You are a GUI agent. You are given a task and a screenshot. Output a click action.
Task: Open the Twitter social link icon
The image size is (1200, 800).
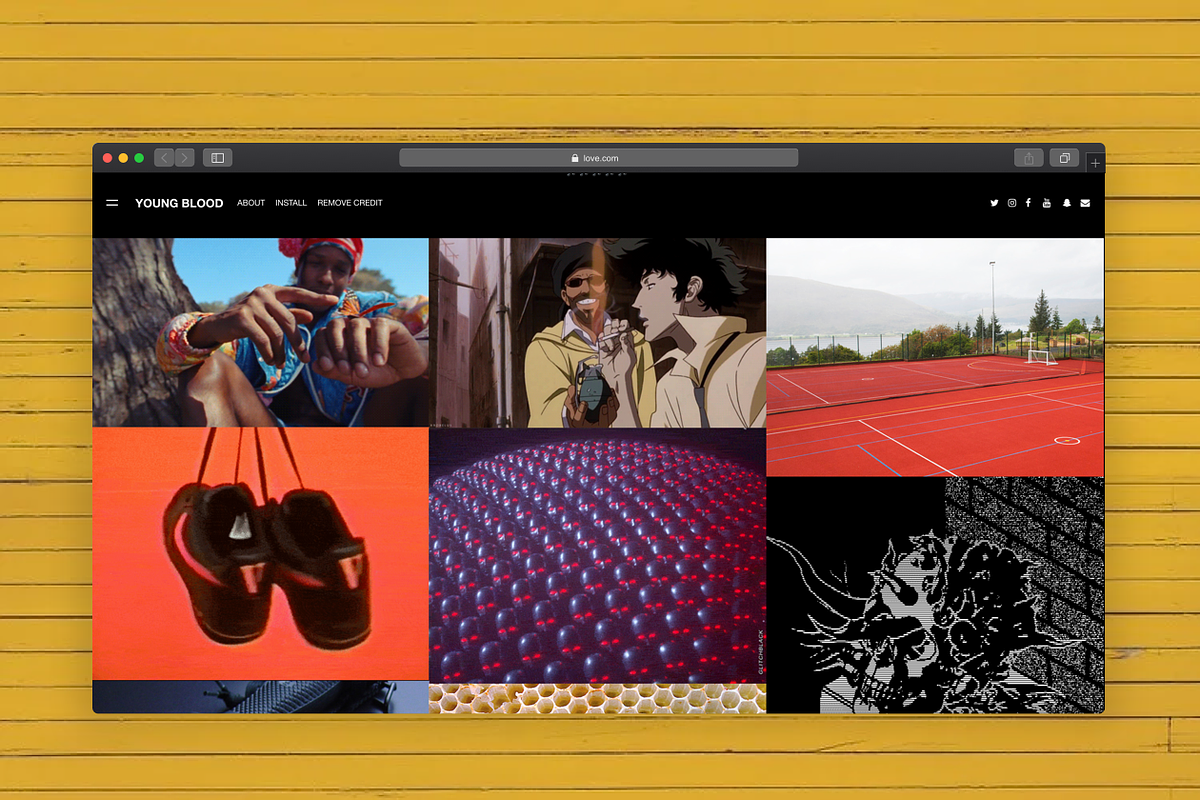[x=994, y=203]
